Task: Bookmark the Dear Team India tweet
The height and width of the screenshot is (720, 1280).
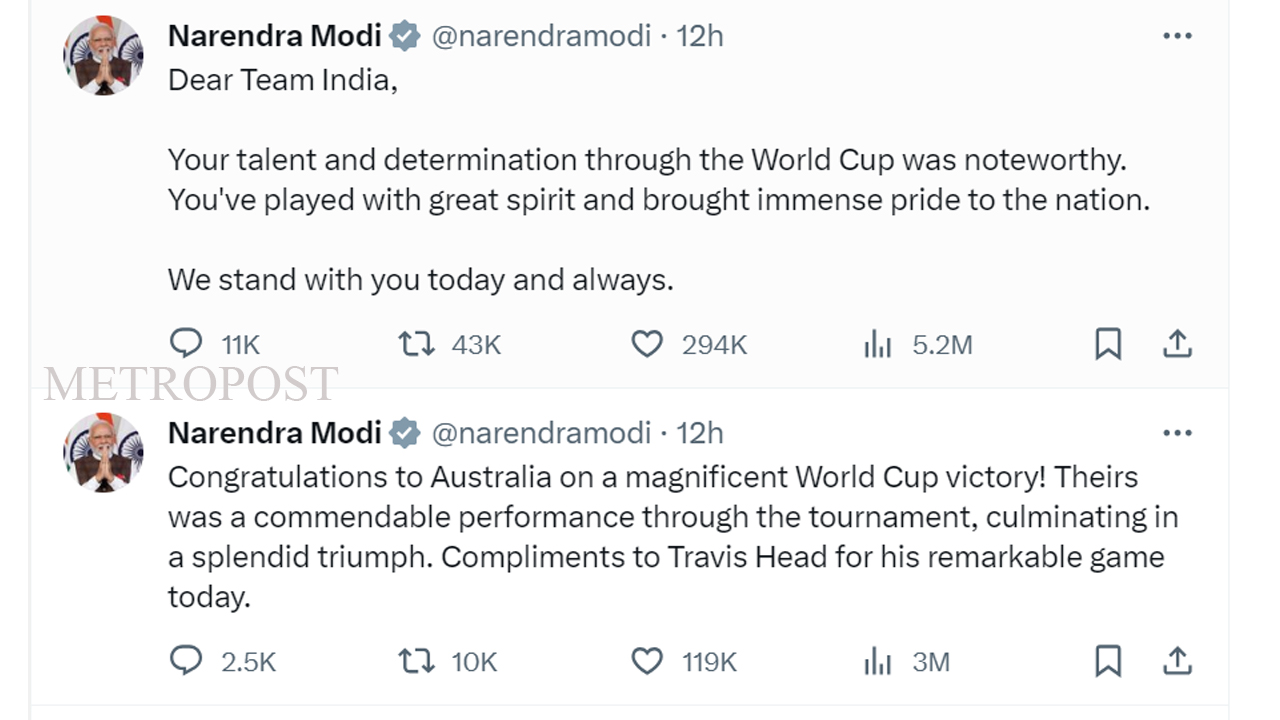Action: [1108, 344]
